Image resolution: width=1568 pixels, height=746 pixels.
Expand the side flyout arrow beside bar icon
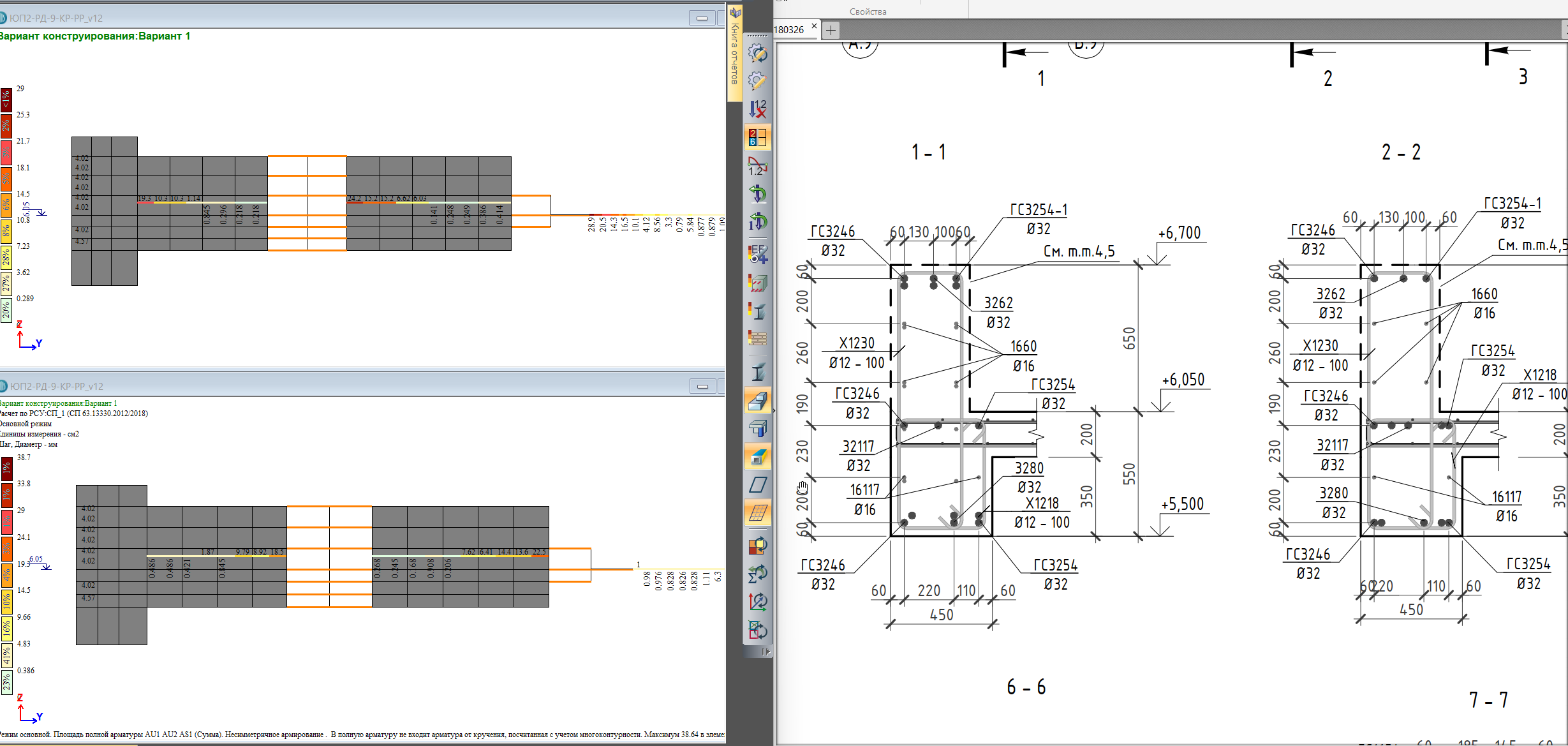tap(774, 410)
